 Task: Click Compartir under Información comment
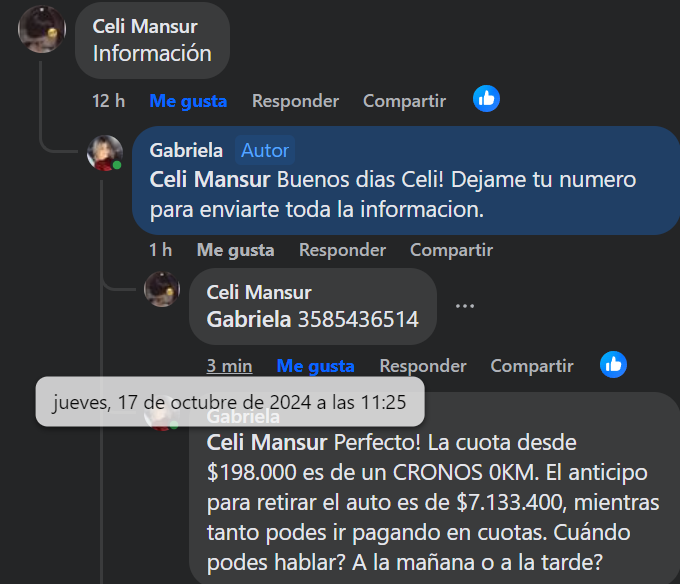(404, 101)
